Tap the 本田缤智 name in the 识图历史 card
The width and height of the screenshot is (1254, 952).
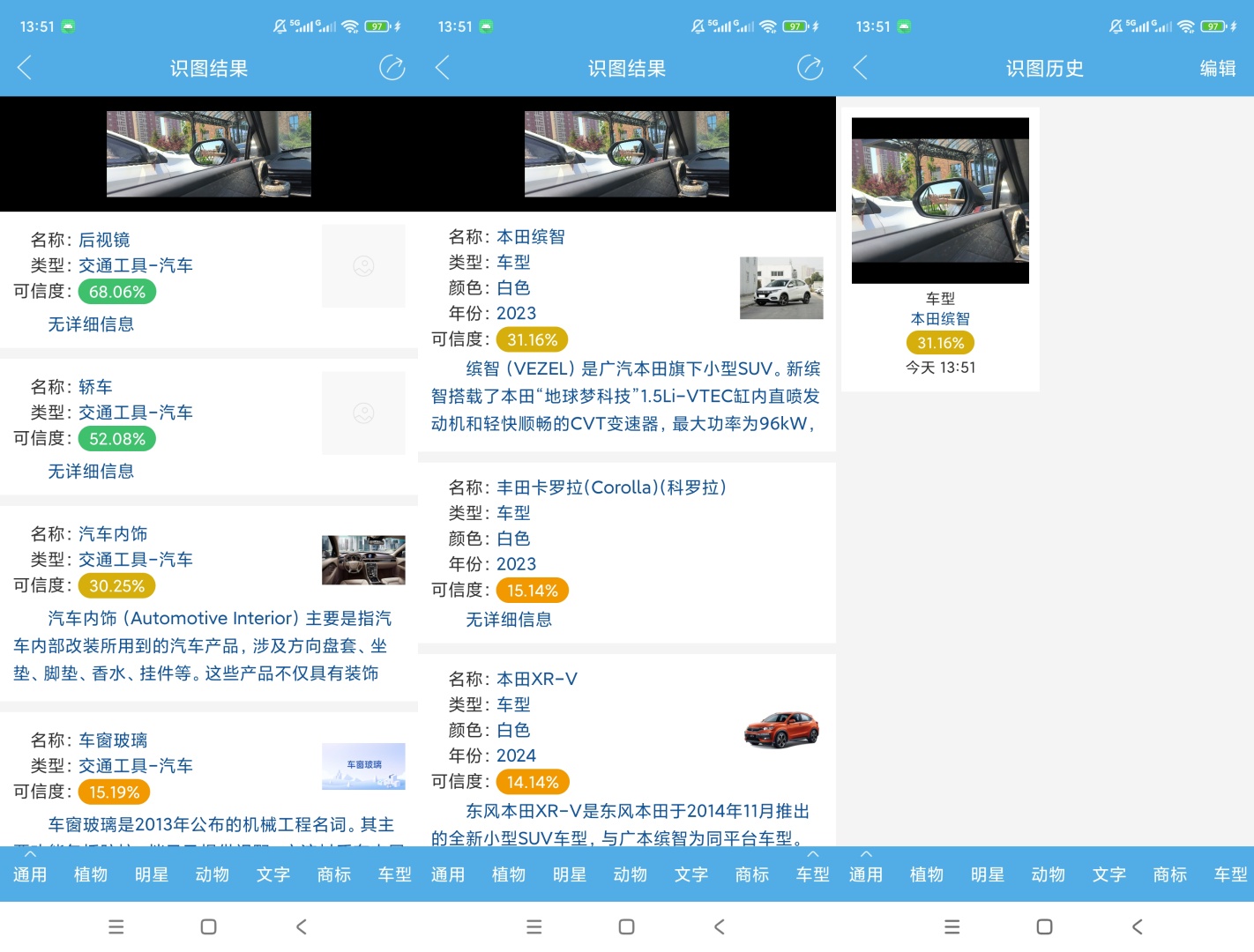click(940, 319)
